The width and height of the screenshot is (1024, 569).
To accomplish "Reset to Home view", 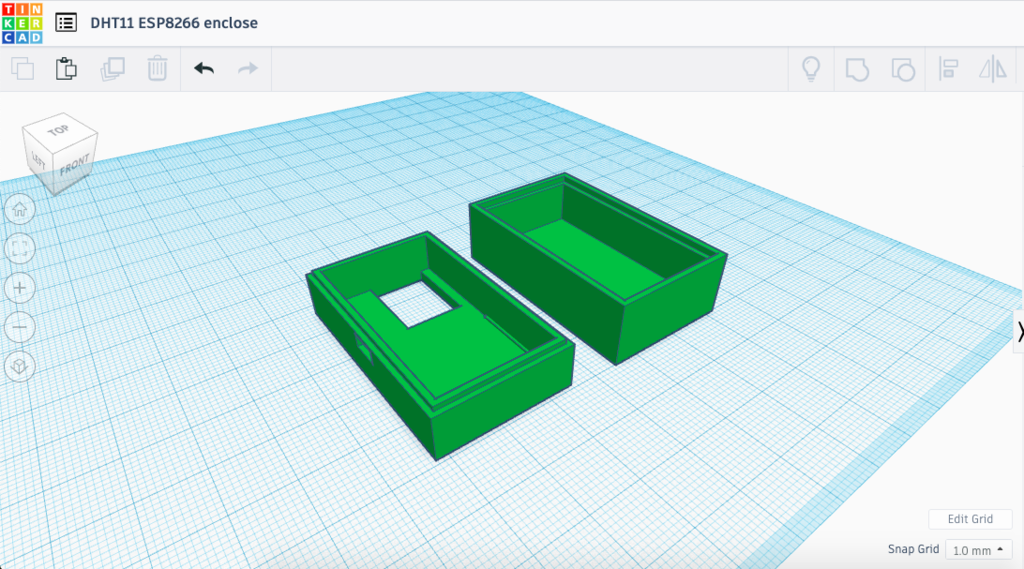I will point(20,210).
